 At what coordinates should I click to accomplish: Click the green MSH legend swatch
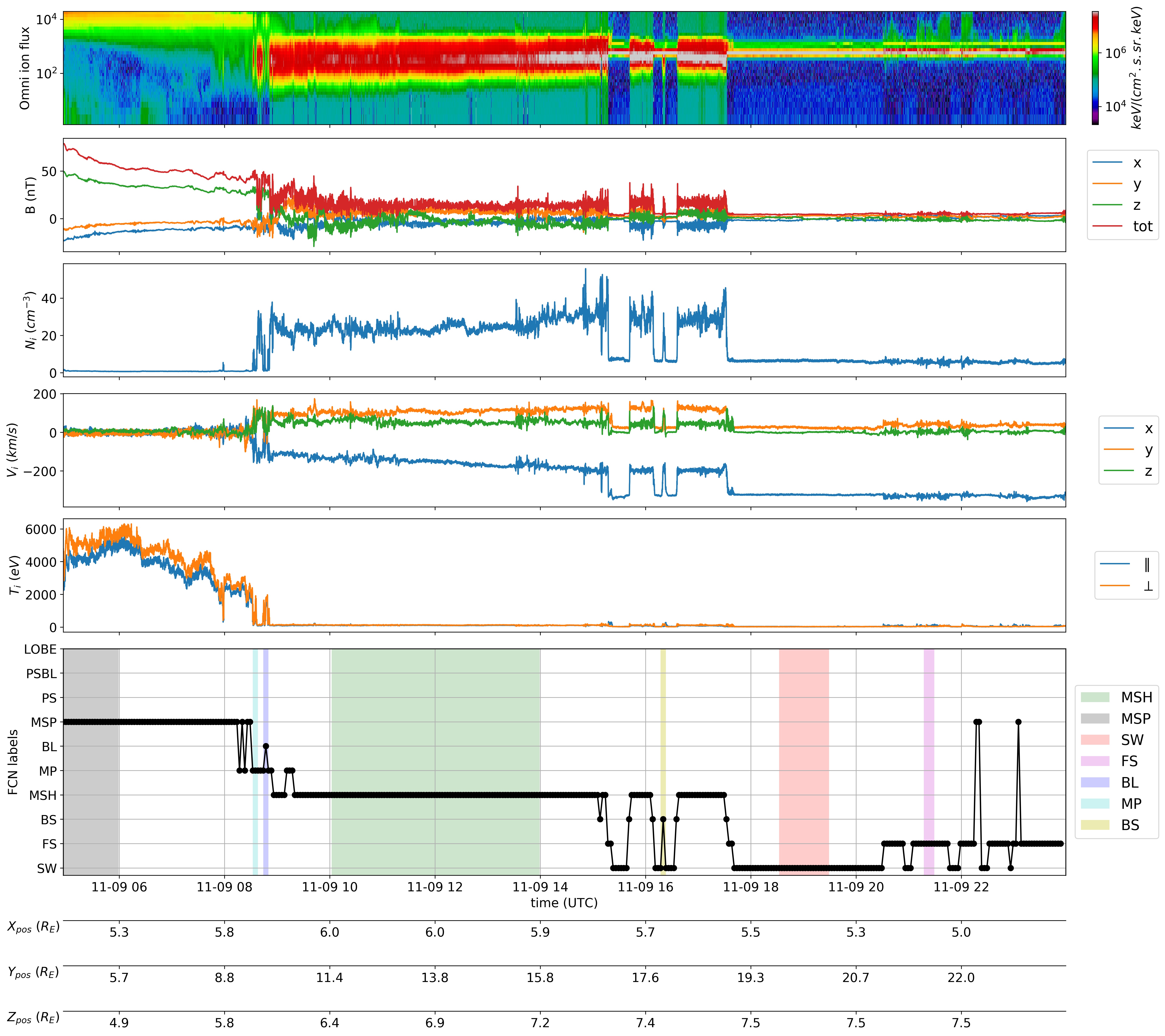click(1095, 697)
